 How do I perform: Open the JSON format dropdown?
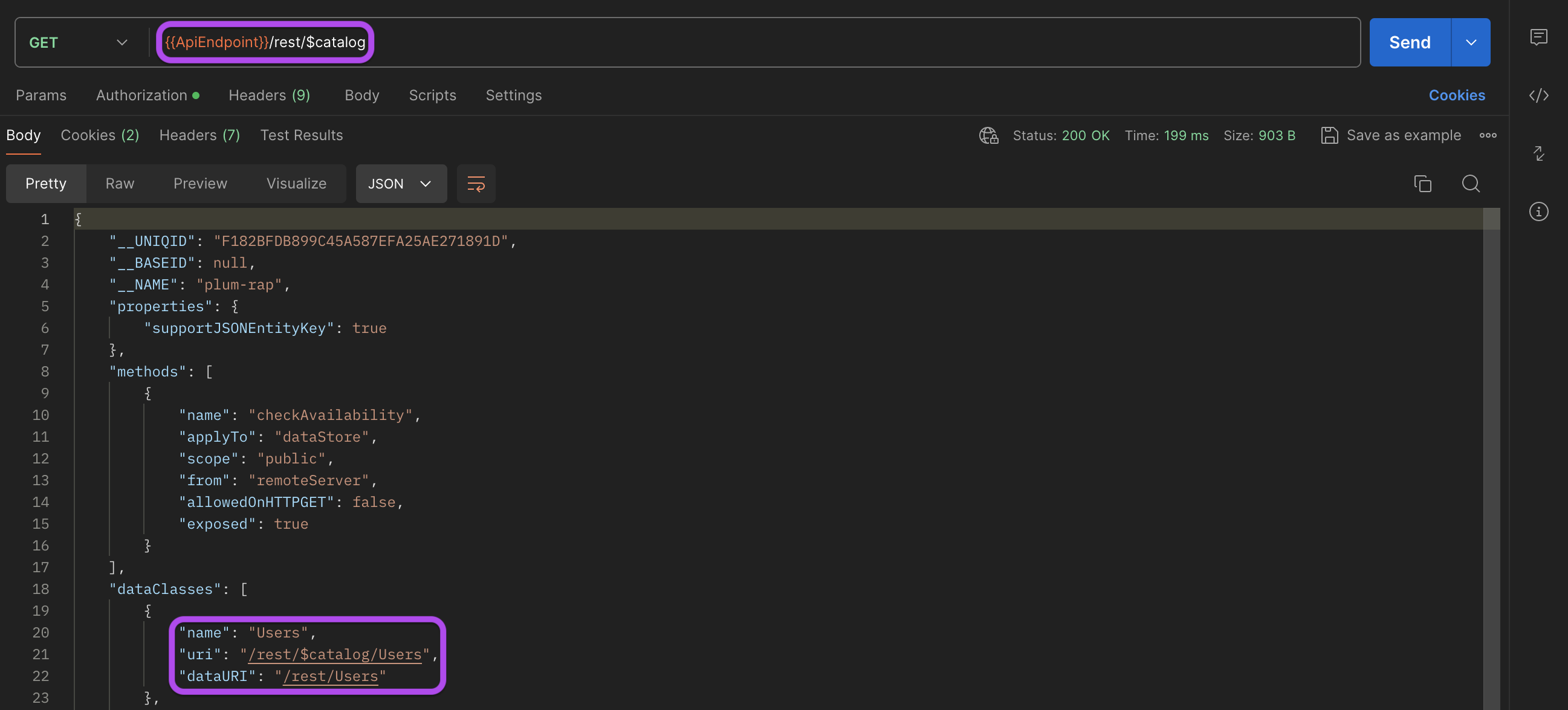point(401,183)
